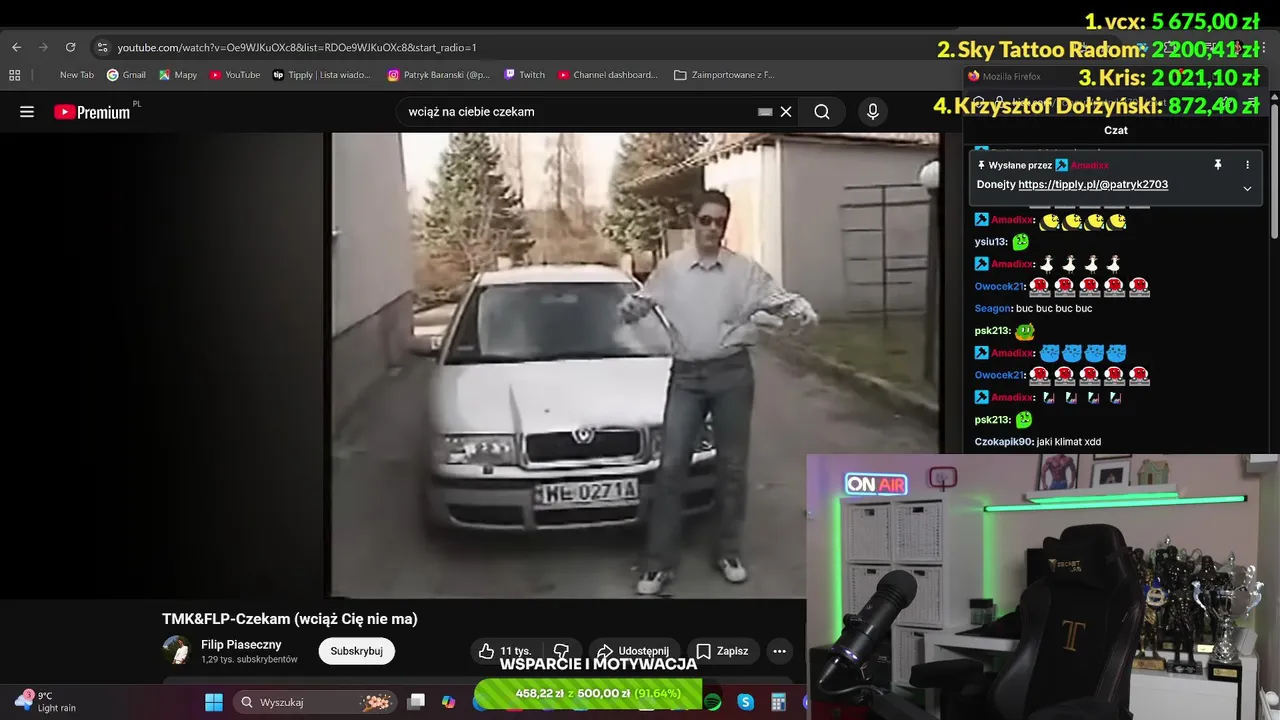Open Skype from the taskbar
Image resolution: width=1280 pixels, height=720 pixels.
point(746,702)
